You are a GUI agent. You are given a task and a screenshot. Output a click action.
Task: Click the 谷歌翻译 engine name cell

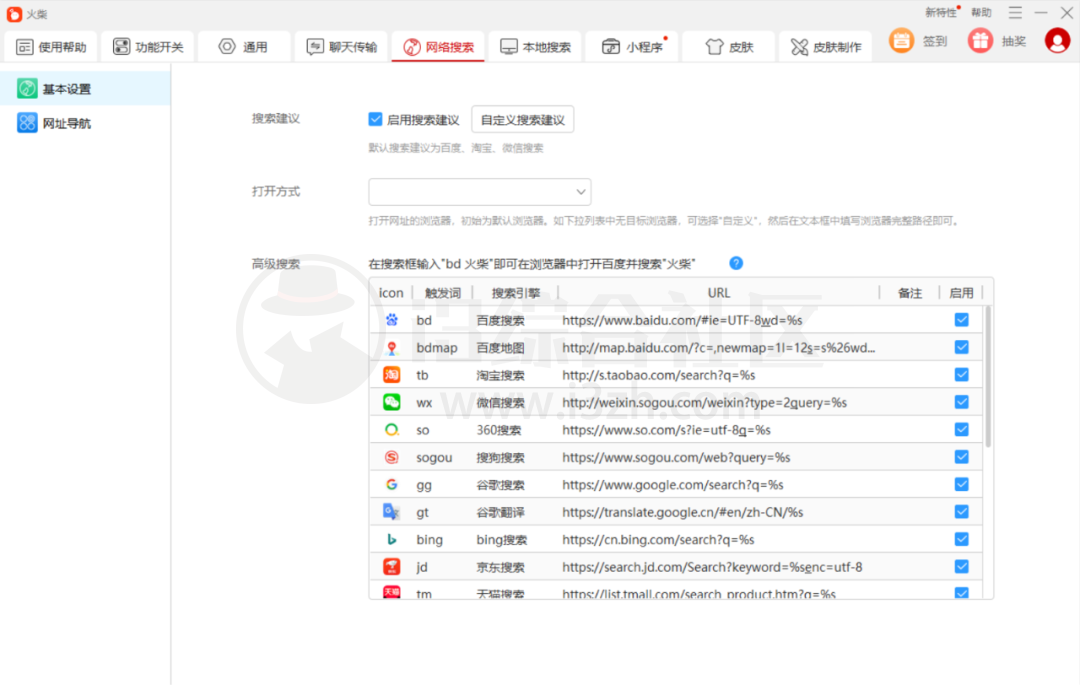pos(501,512)
